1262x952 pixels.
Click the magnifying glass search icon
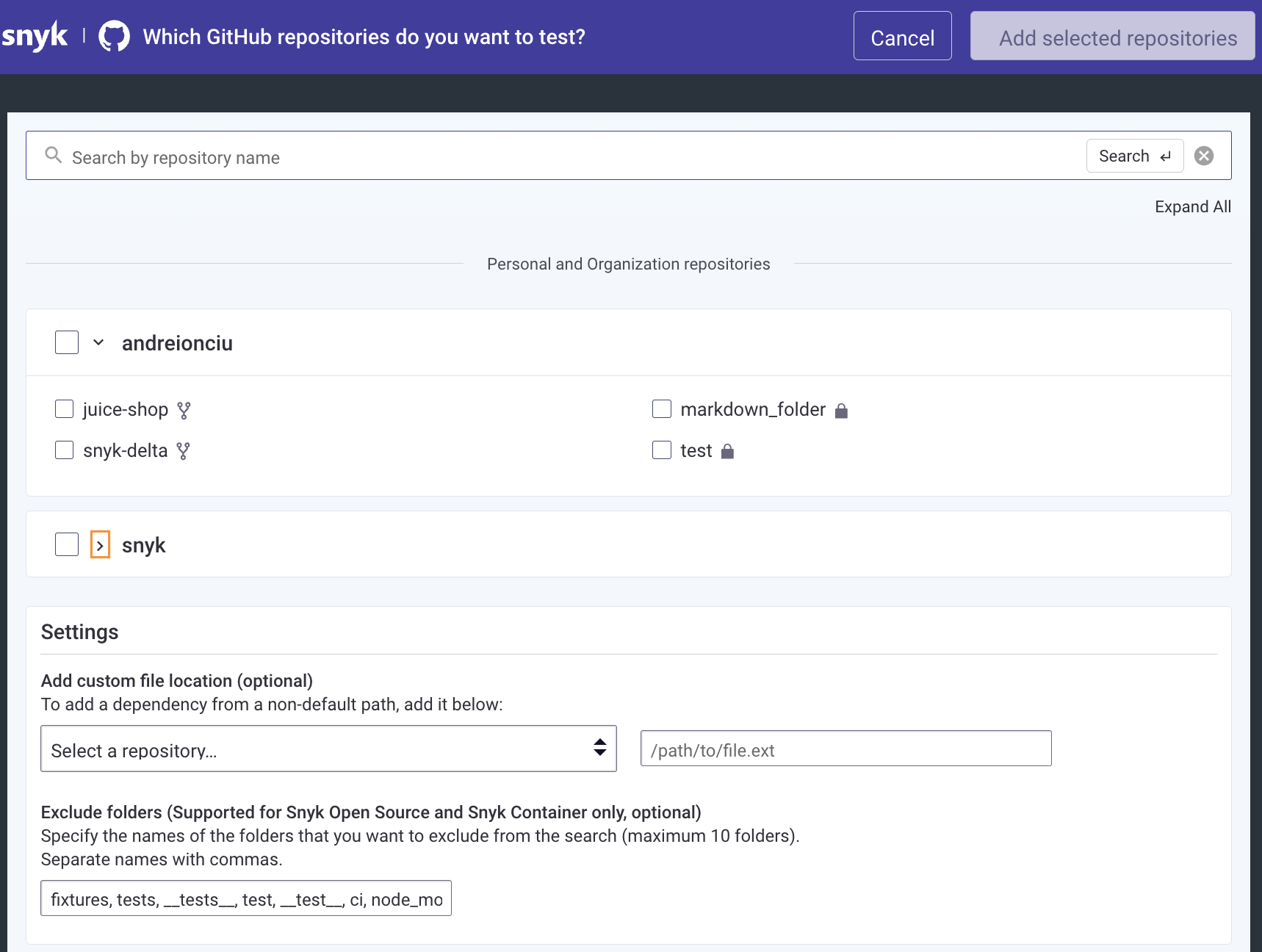[x=53, y=155]
